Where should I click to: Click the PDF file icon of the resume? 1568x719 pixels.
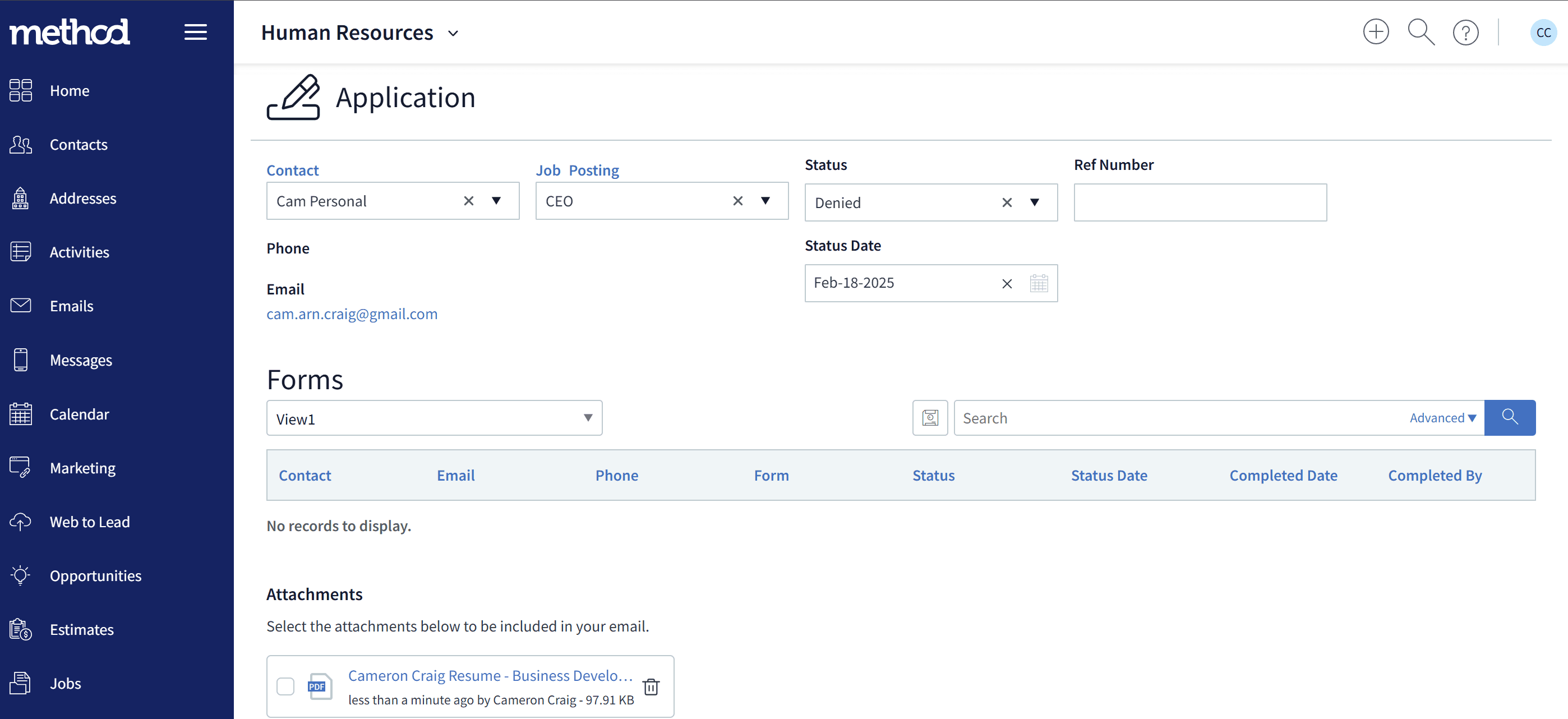[x=320, y=686]
